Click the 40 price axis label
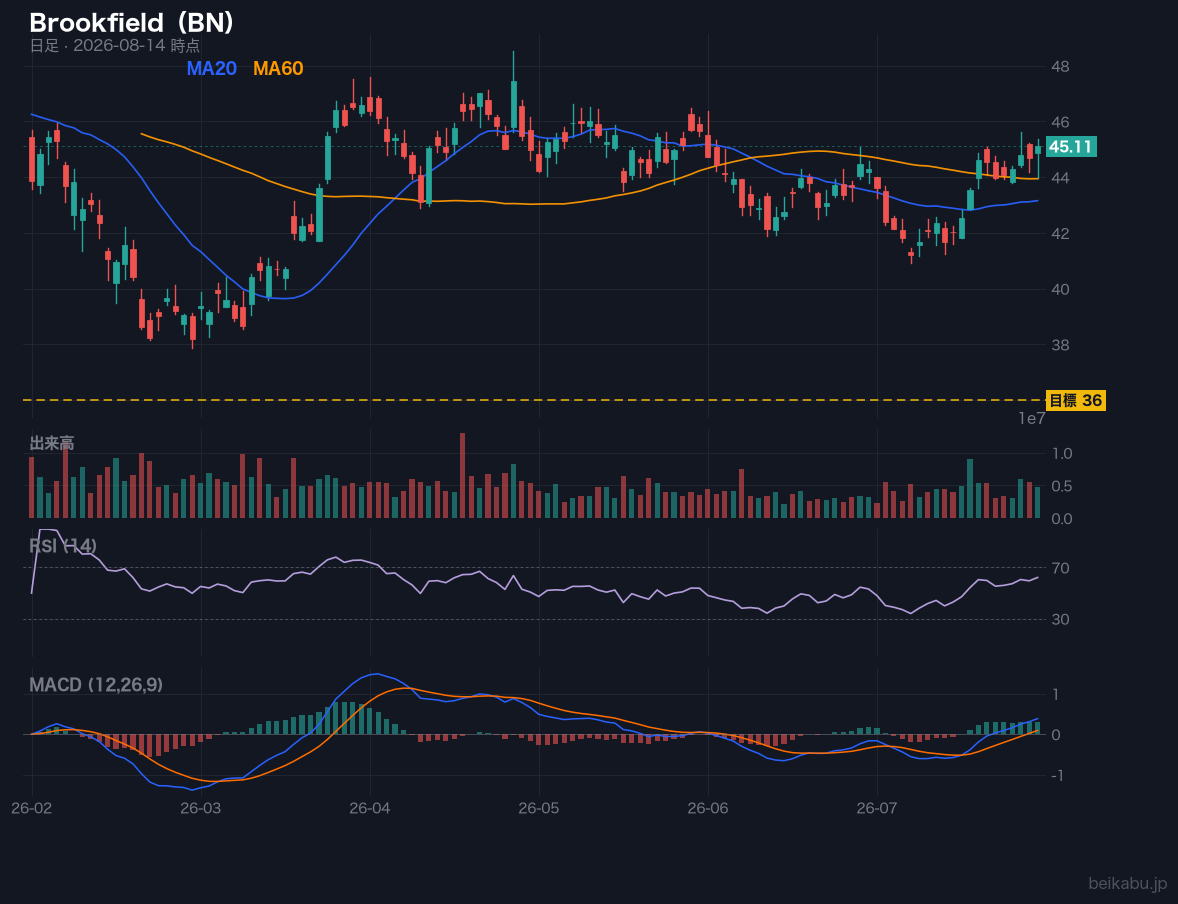1178x904 pixels. point(1060,289)
